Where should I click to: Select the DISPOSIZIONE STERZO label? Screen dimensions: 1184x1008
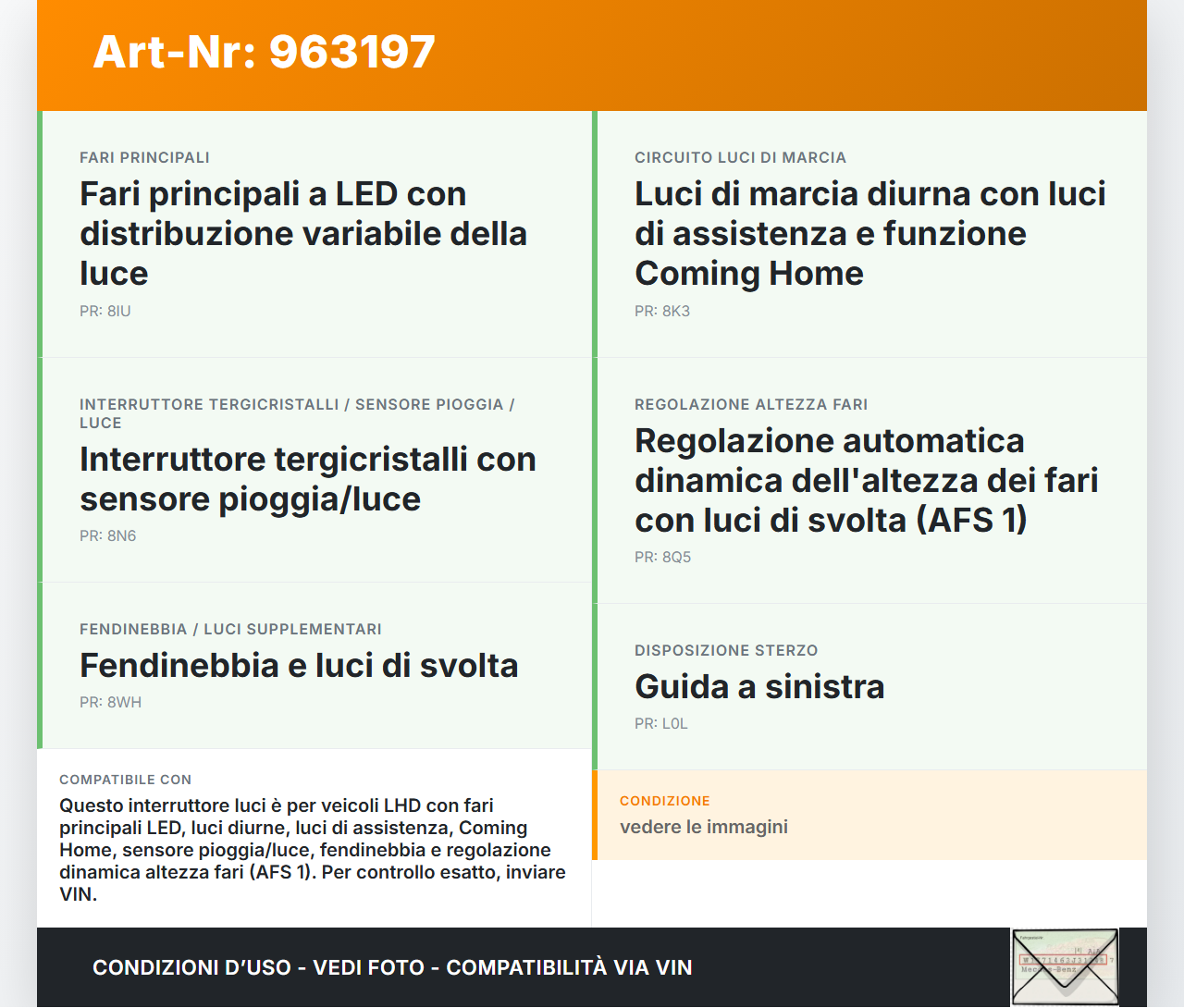point(726,650)
